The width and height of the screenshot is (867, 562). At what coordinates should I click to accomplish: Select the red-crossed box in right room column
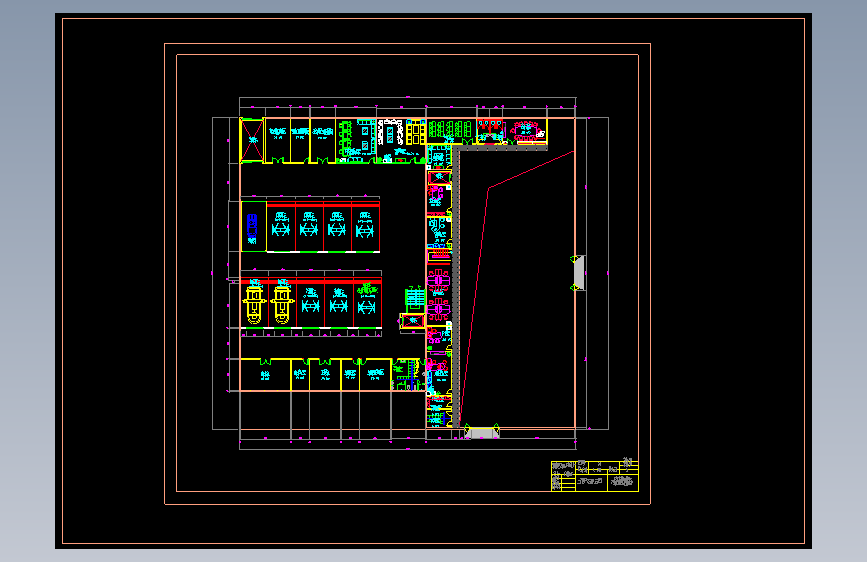click(440, 178)
